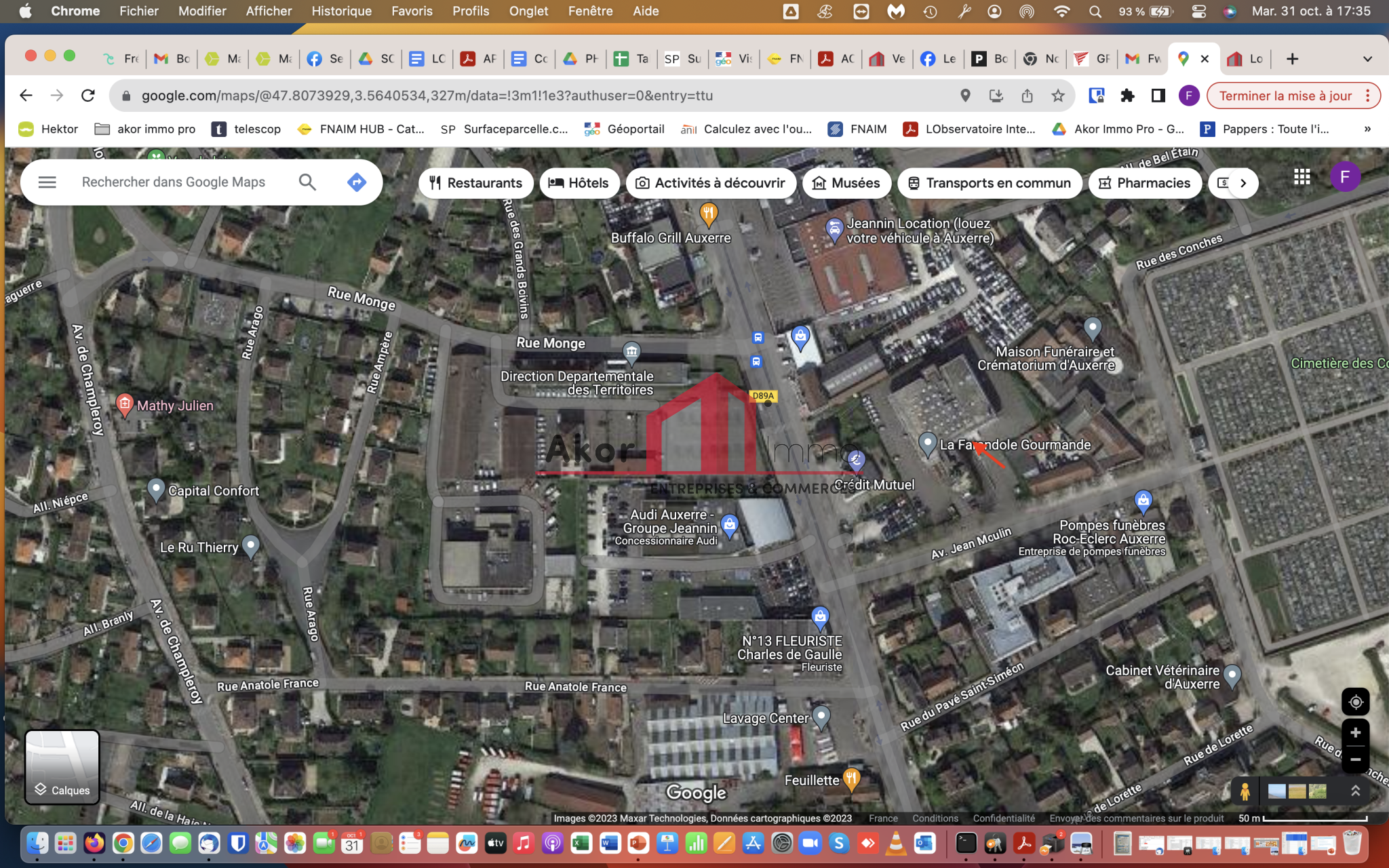Bookmark this page with the star icon

(1058, 96)
